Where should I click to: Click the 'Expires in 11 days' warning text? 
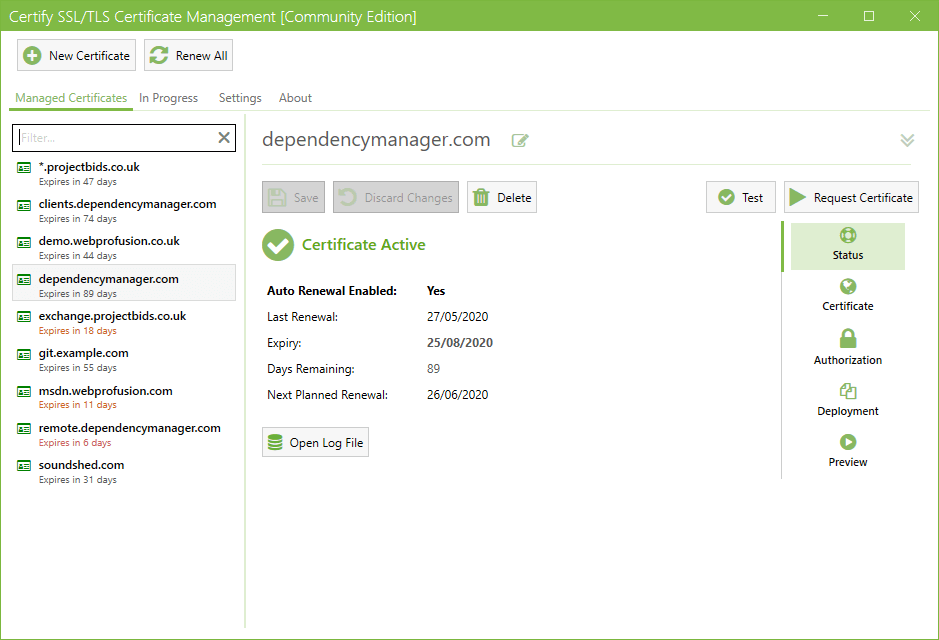click(78, 405)
